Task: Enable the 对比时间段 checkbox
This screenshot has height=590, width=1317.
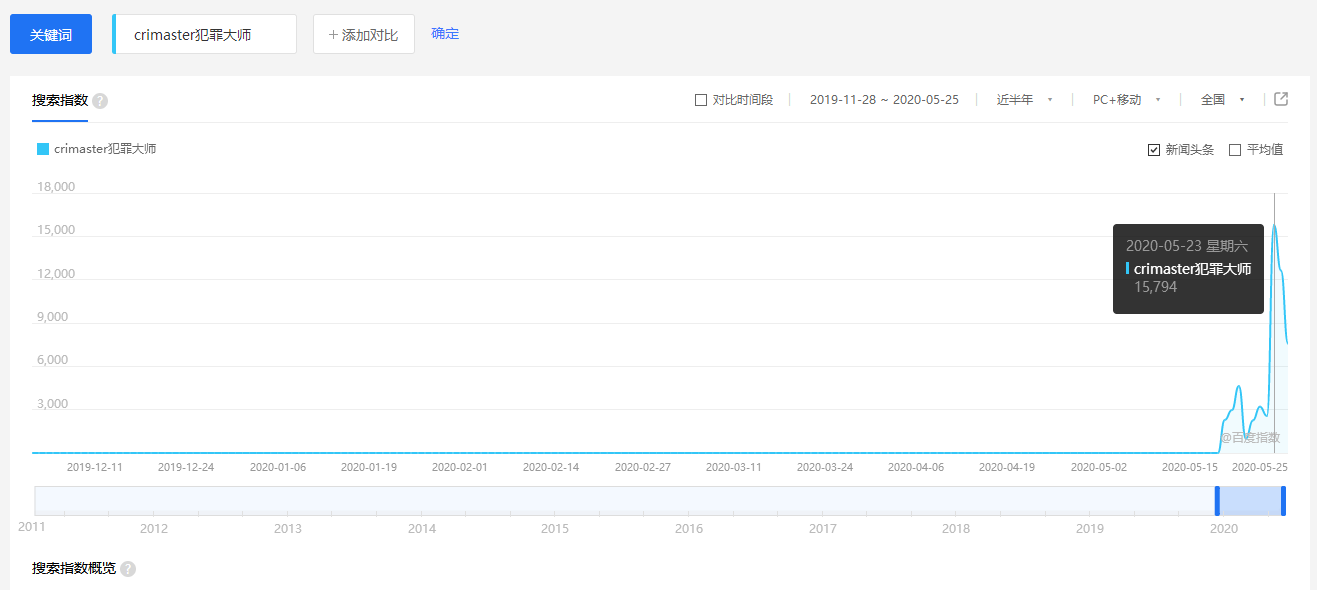Action: [701, 100]
